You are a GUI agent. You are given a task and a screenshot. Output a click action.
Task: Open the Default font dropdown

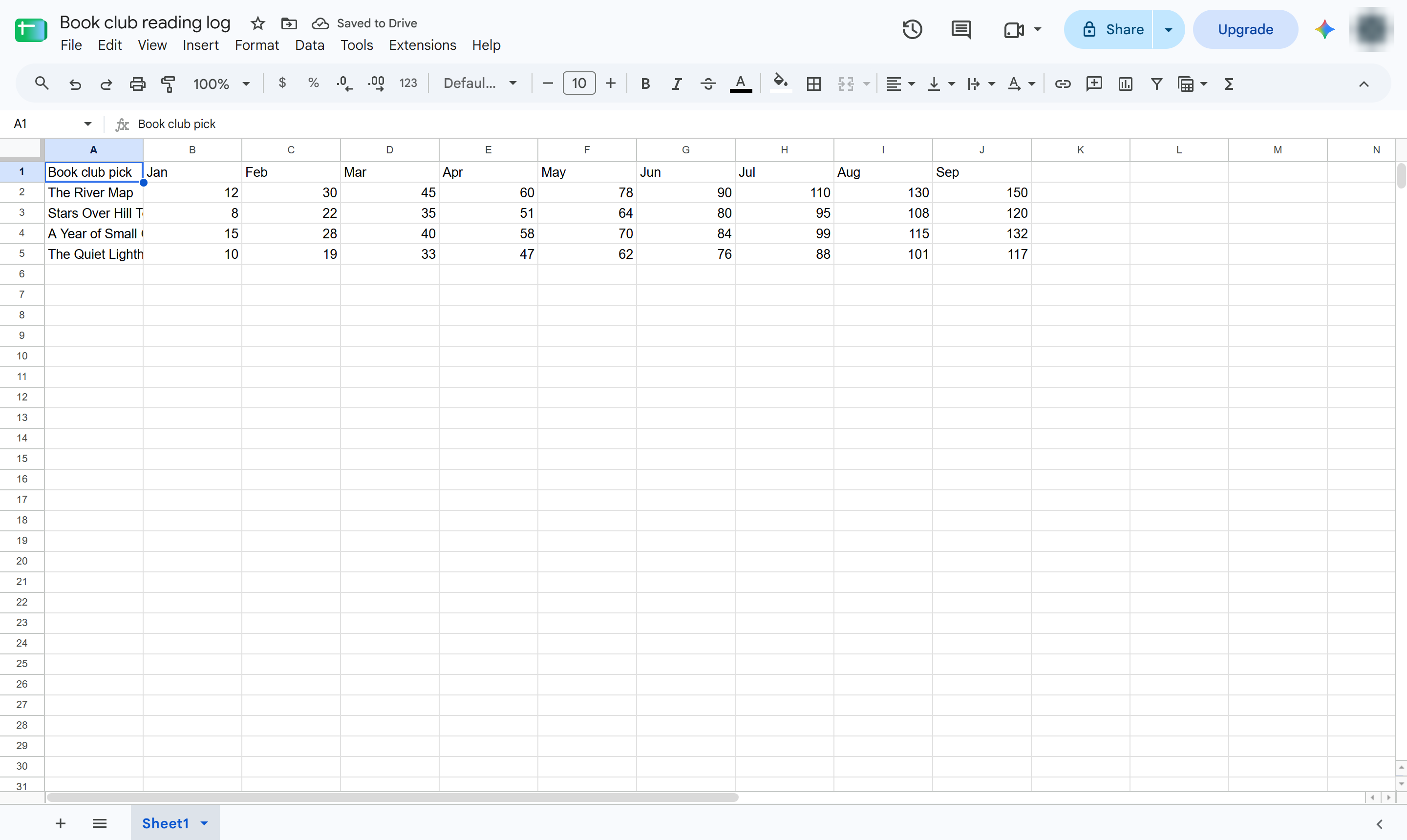(x=480, y=84)
